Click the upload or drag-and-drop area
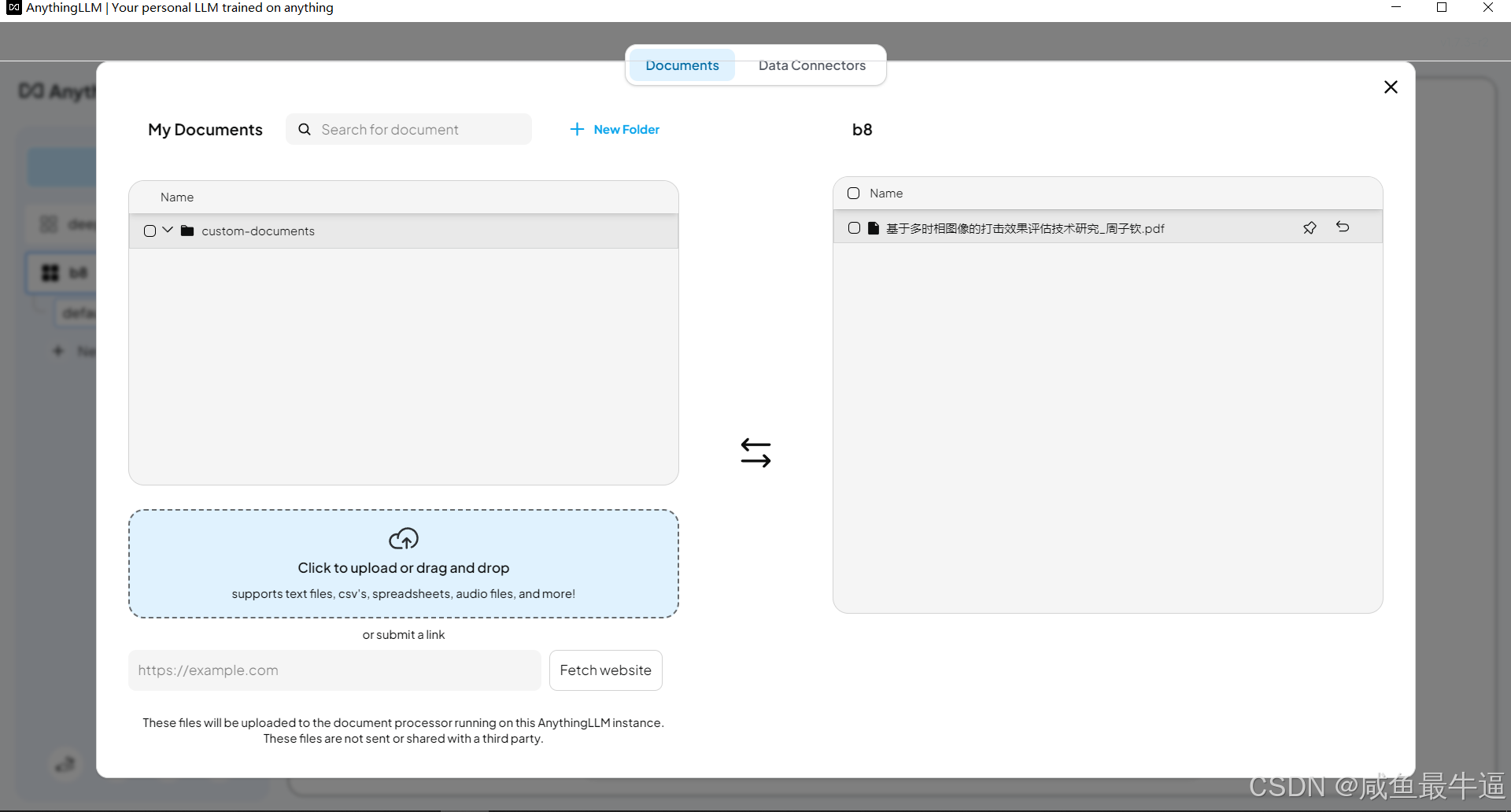 click(404, 563)
